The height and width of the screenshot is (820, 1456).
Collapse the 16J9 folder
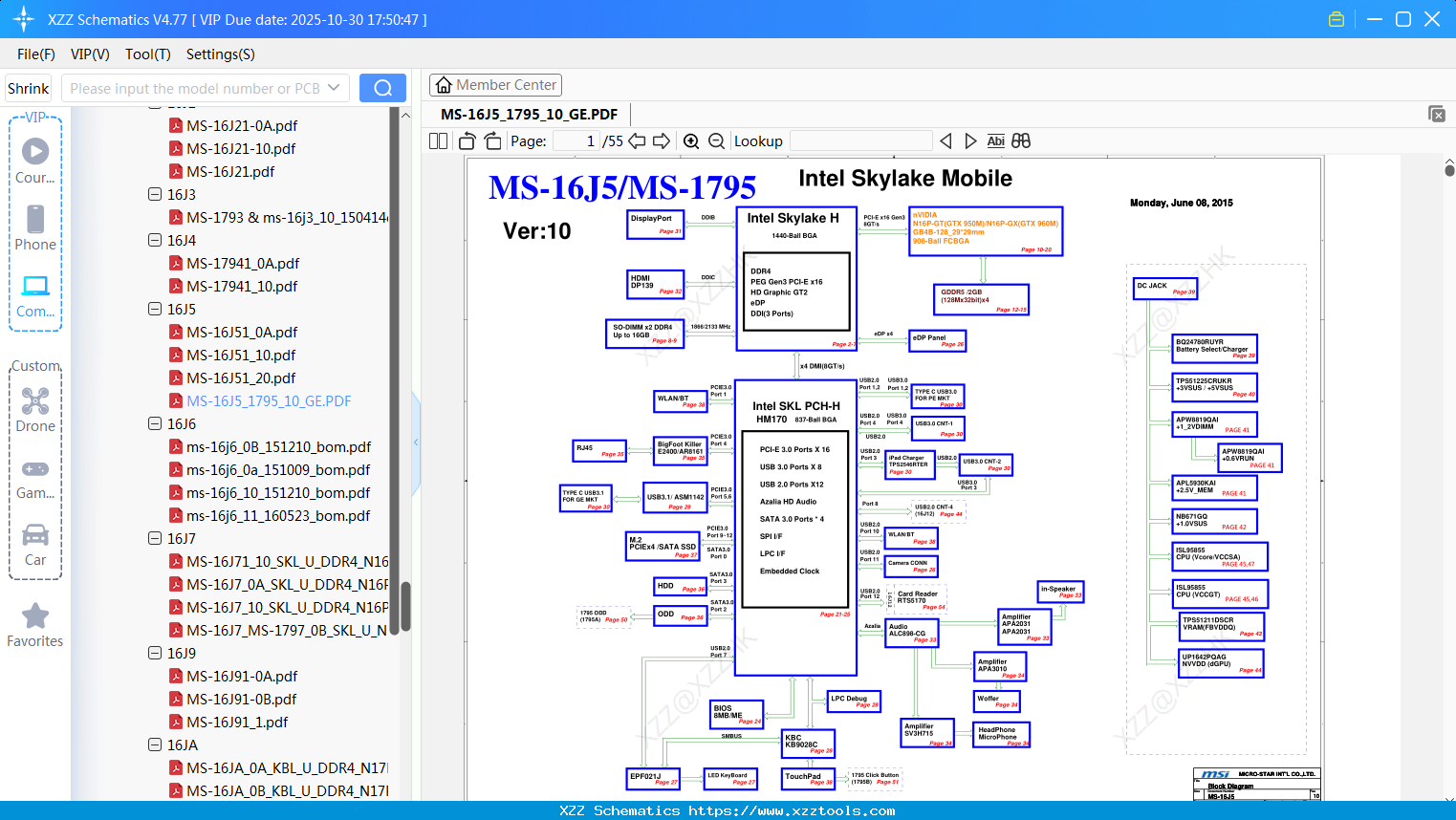(155, 653)
